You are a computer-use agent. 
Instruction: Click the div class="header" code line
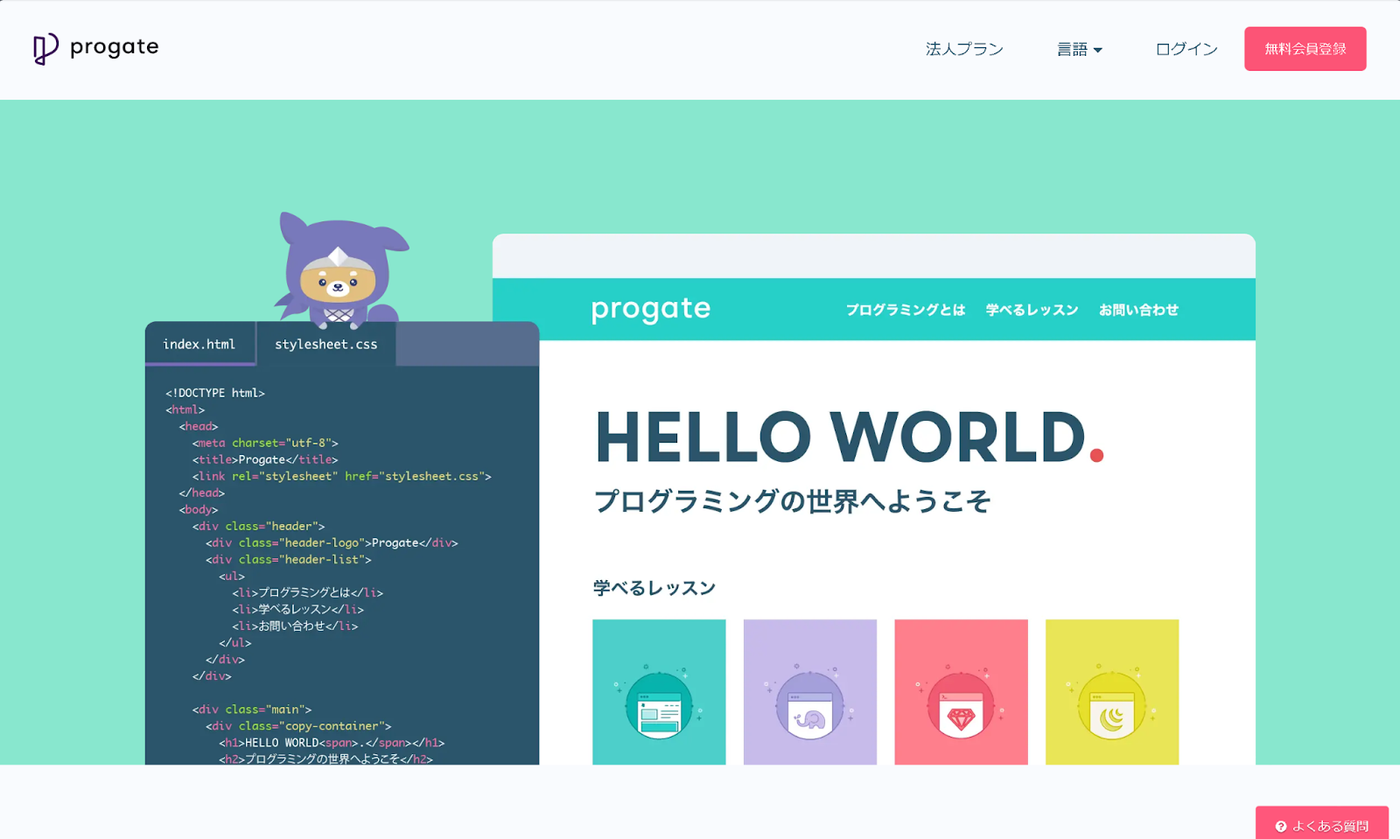pos(258,526)
